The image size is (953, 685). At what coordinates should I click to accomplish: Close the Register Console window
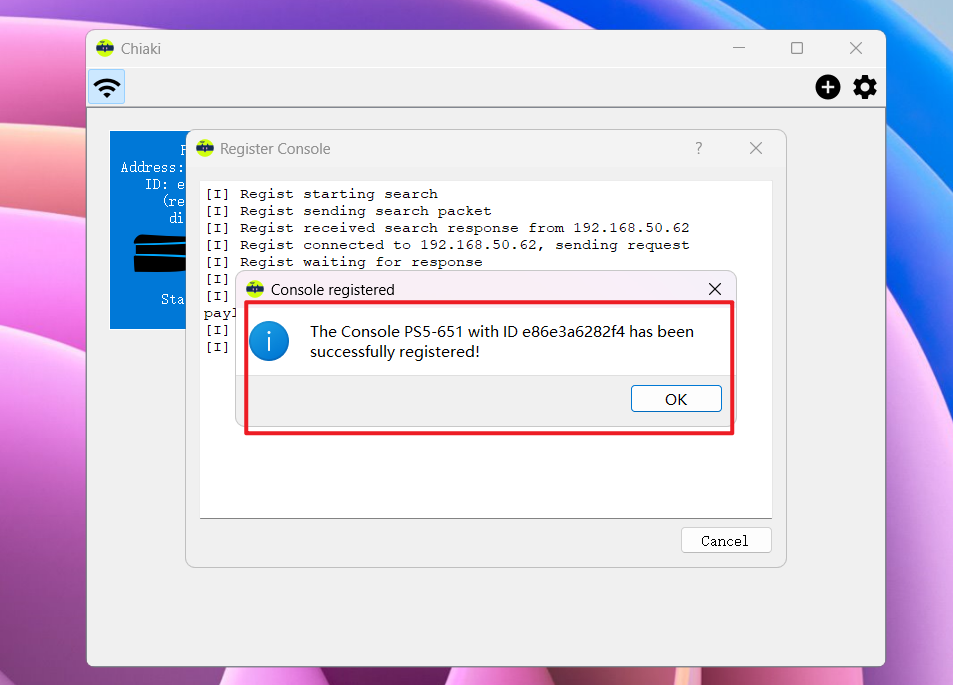point(755,148)
